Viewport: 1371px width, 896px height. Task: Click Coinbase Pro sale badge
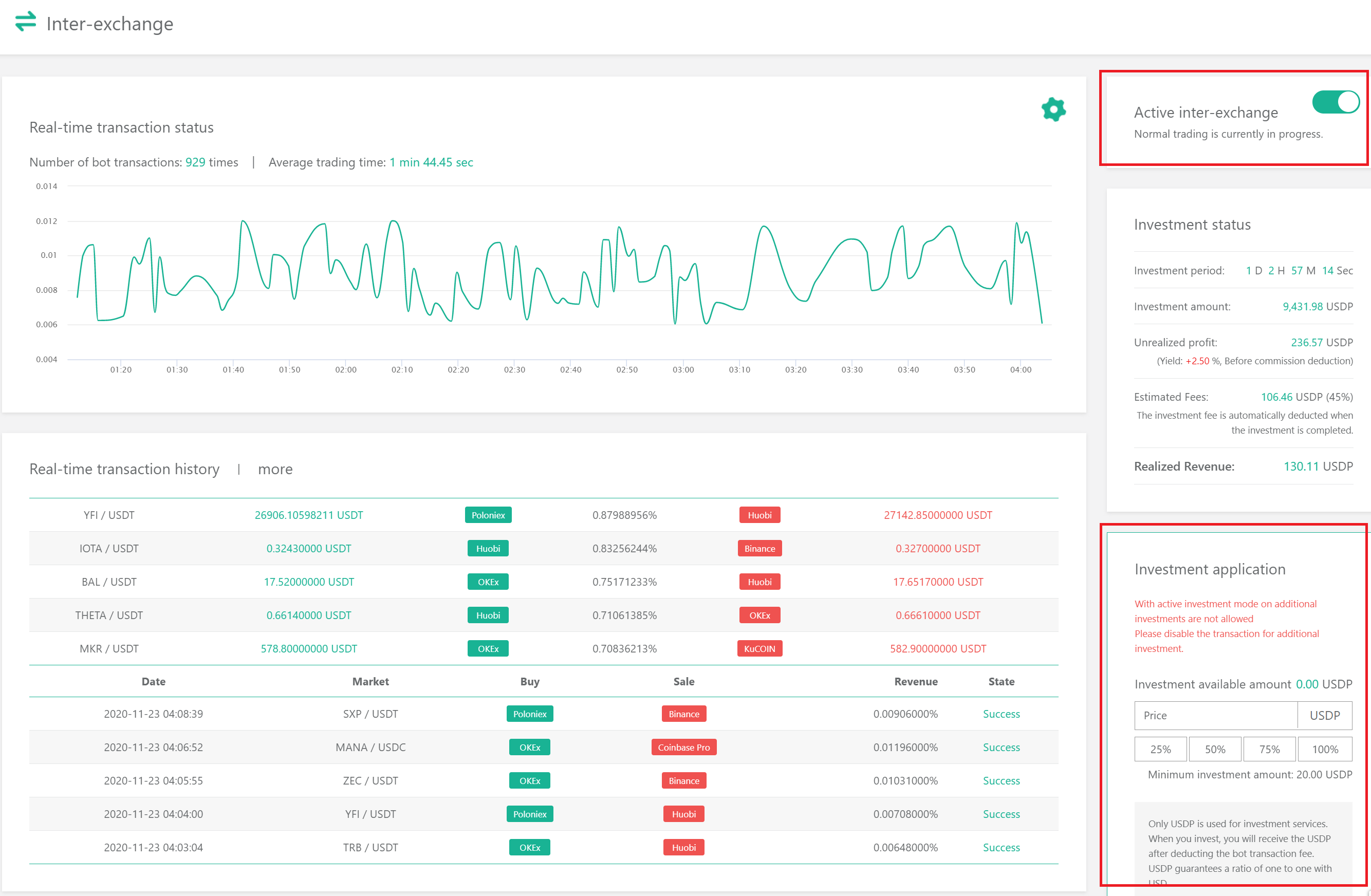click(684, 747)
